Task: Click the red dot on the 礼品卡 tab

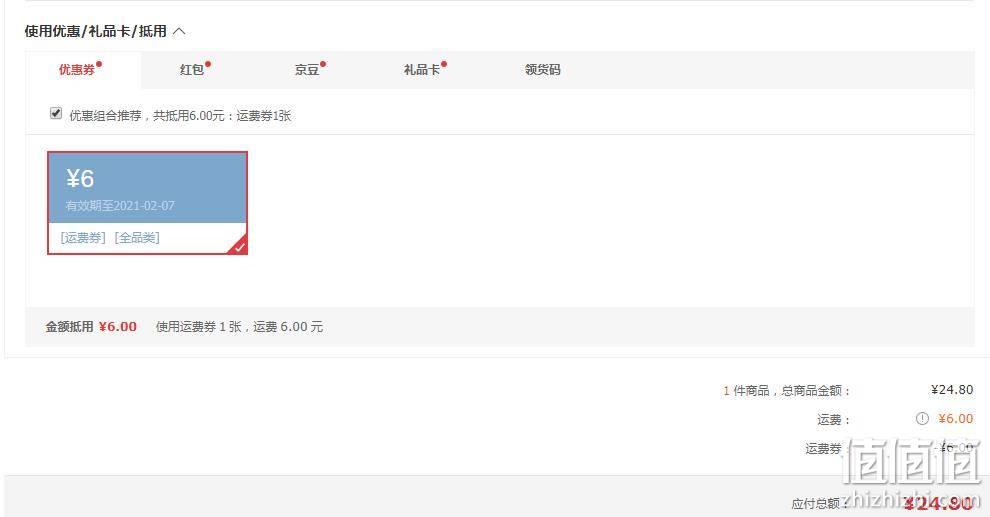Action: click(x=444, y=64)
